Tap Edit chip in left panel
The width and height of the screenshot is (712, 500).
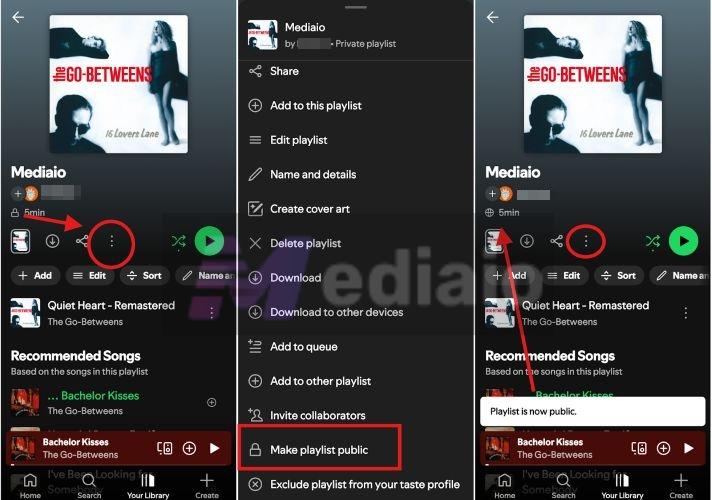90,276
